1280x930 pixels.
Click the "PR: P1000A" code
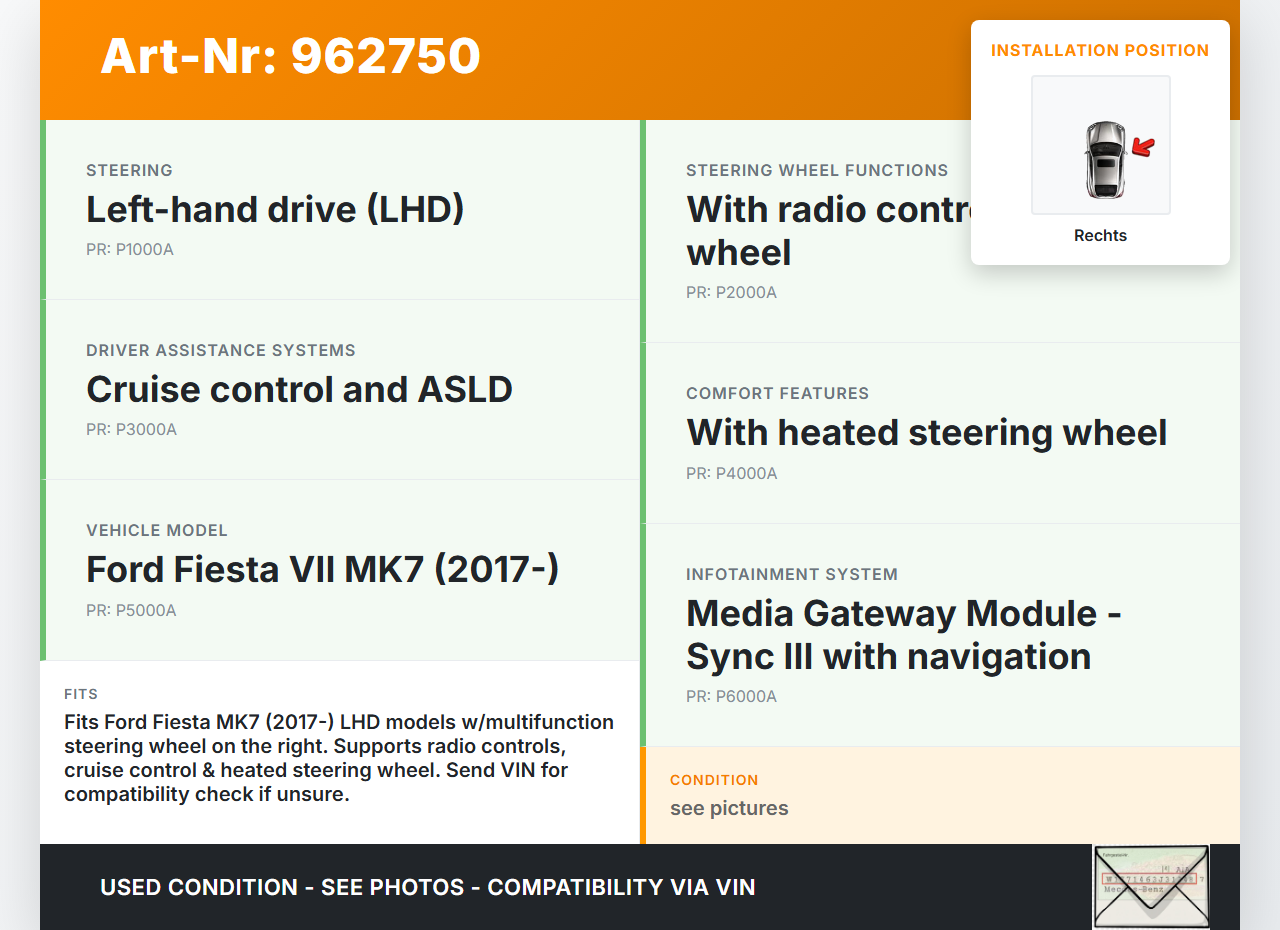tap(130, 249)
